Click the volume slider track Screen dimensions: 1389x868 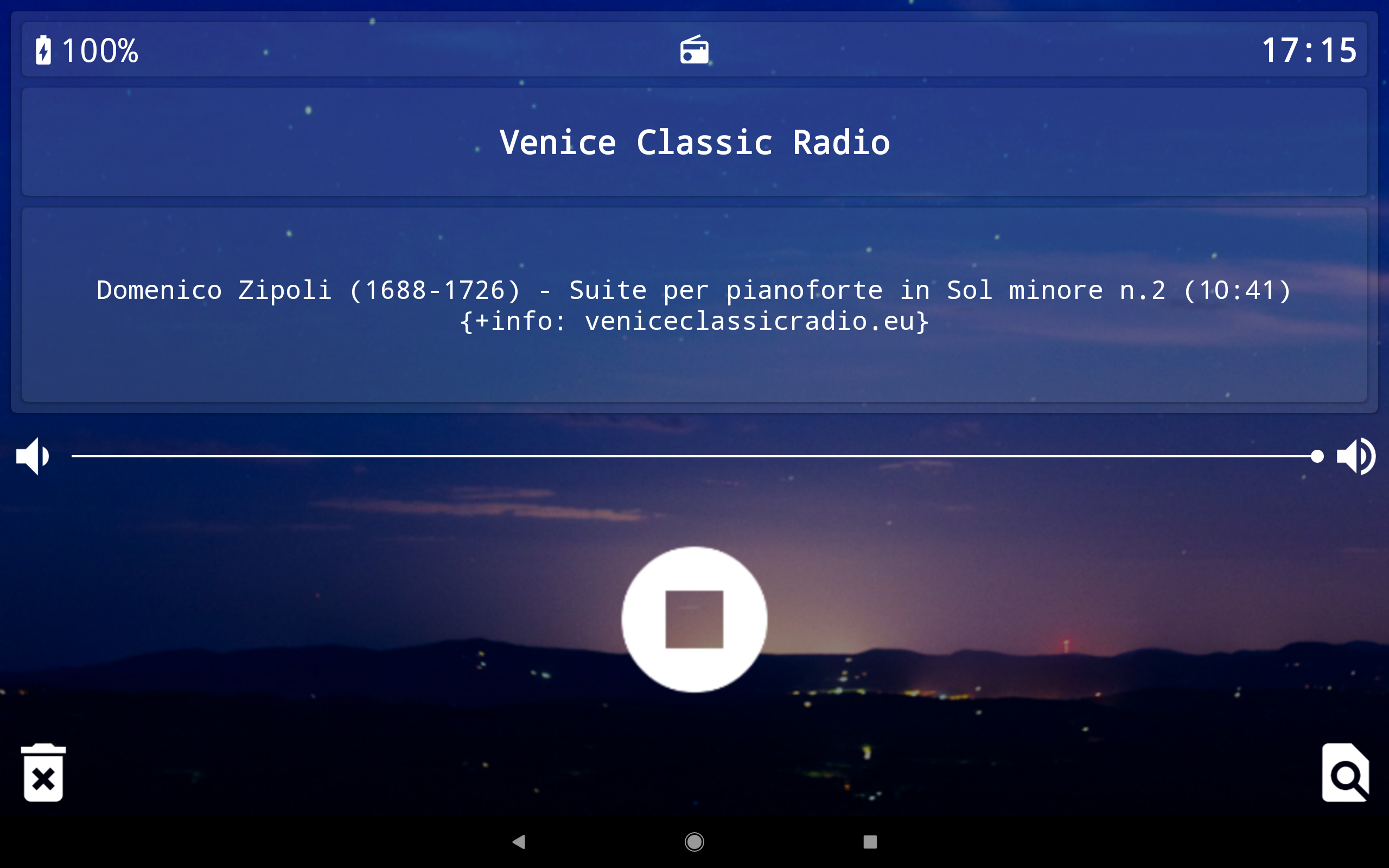click(694, 456)
